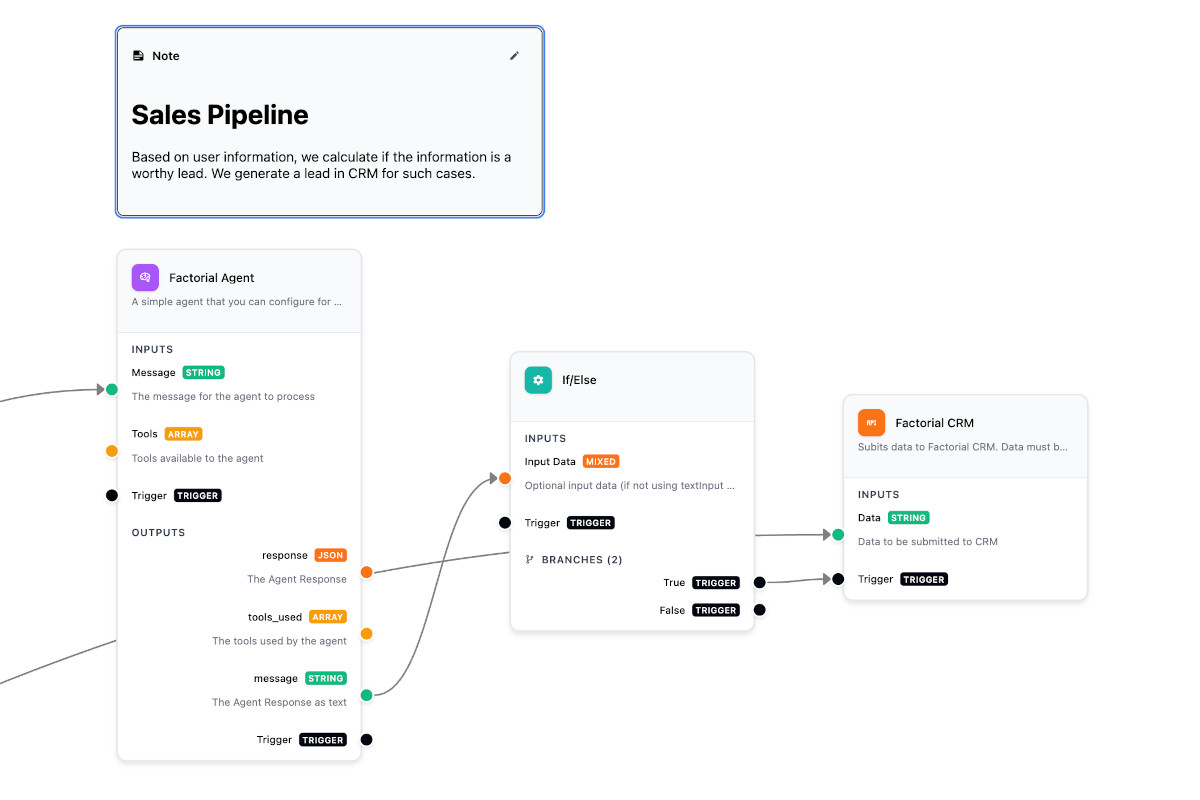Click the MIXED badge on Input Data
The width and height of the screenshot is (1200, 800).
(601, 461)
